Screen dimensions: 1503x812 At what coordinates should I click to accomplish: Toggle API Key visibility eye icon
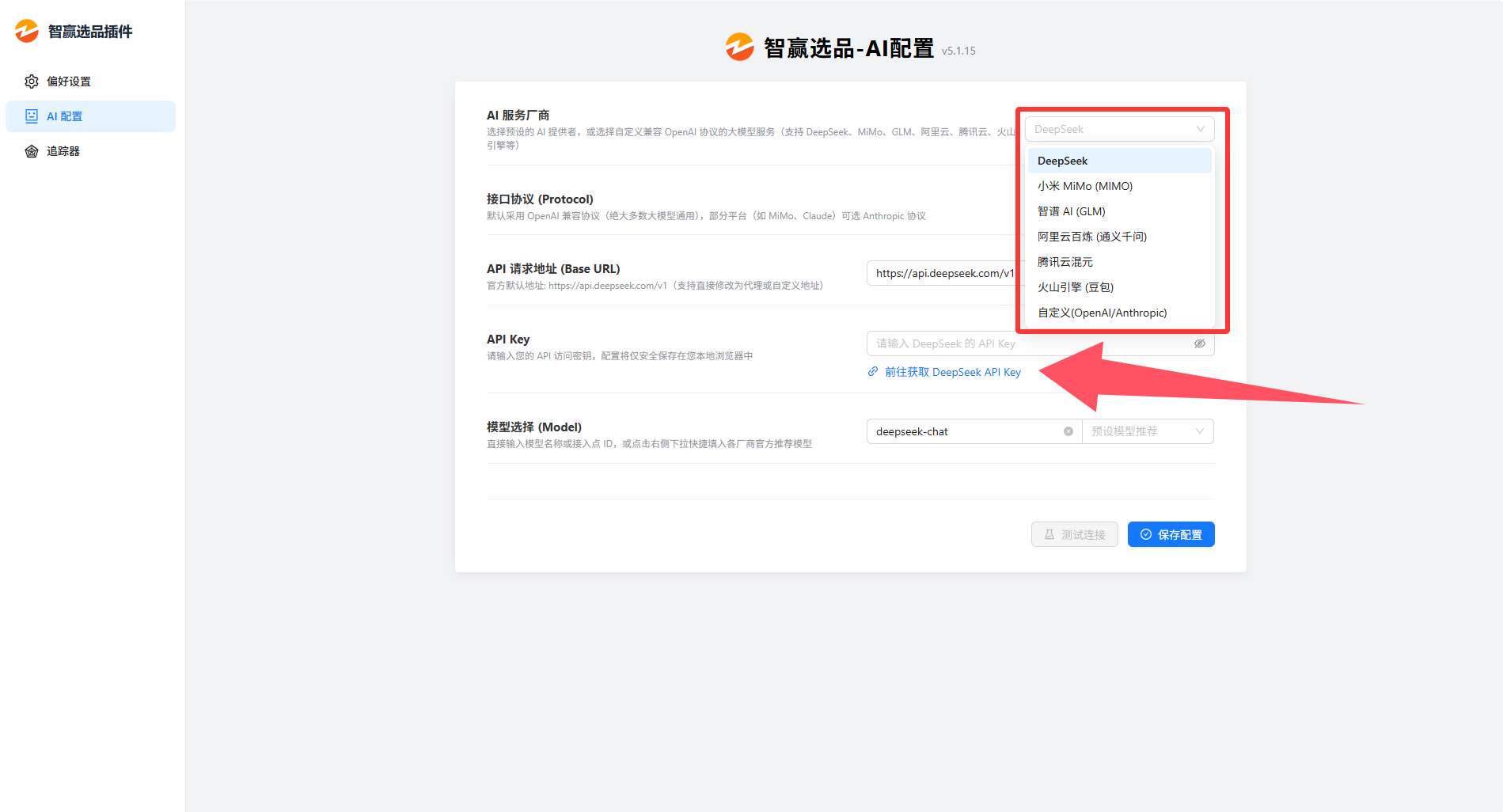click(x=1200, y=343)
